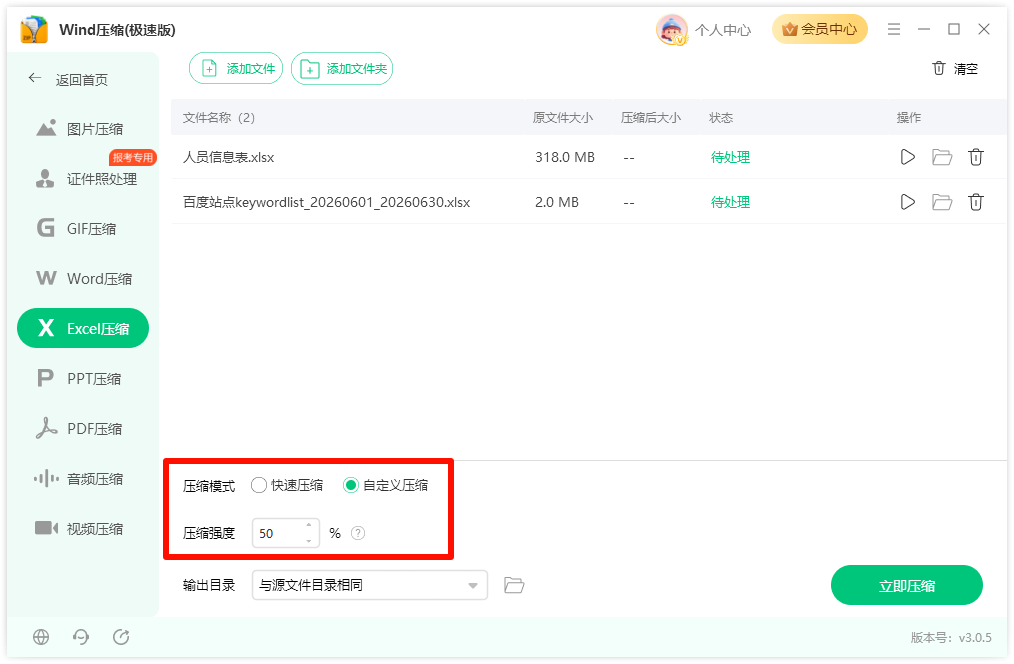Open 个人中心 personal center

[723, 30]
